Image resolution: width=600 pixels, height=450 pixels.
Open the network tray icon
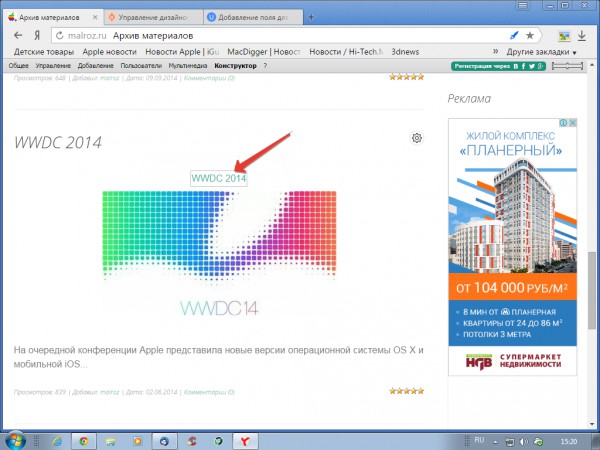[510, 442]
